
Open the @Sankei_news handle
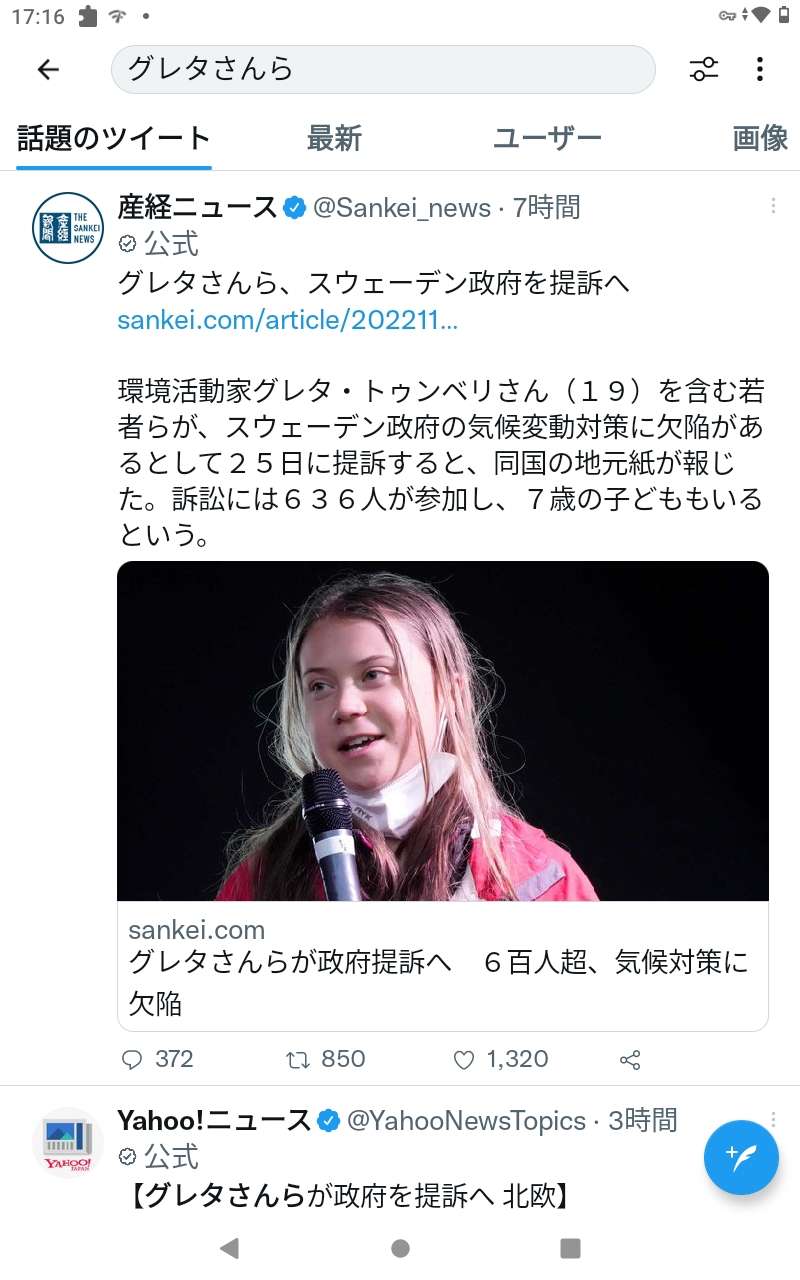coord(402,208)
